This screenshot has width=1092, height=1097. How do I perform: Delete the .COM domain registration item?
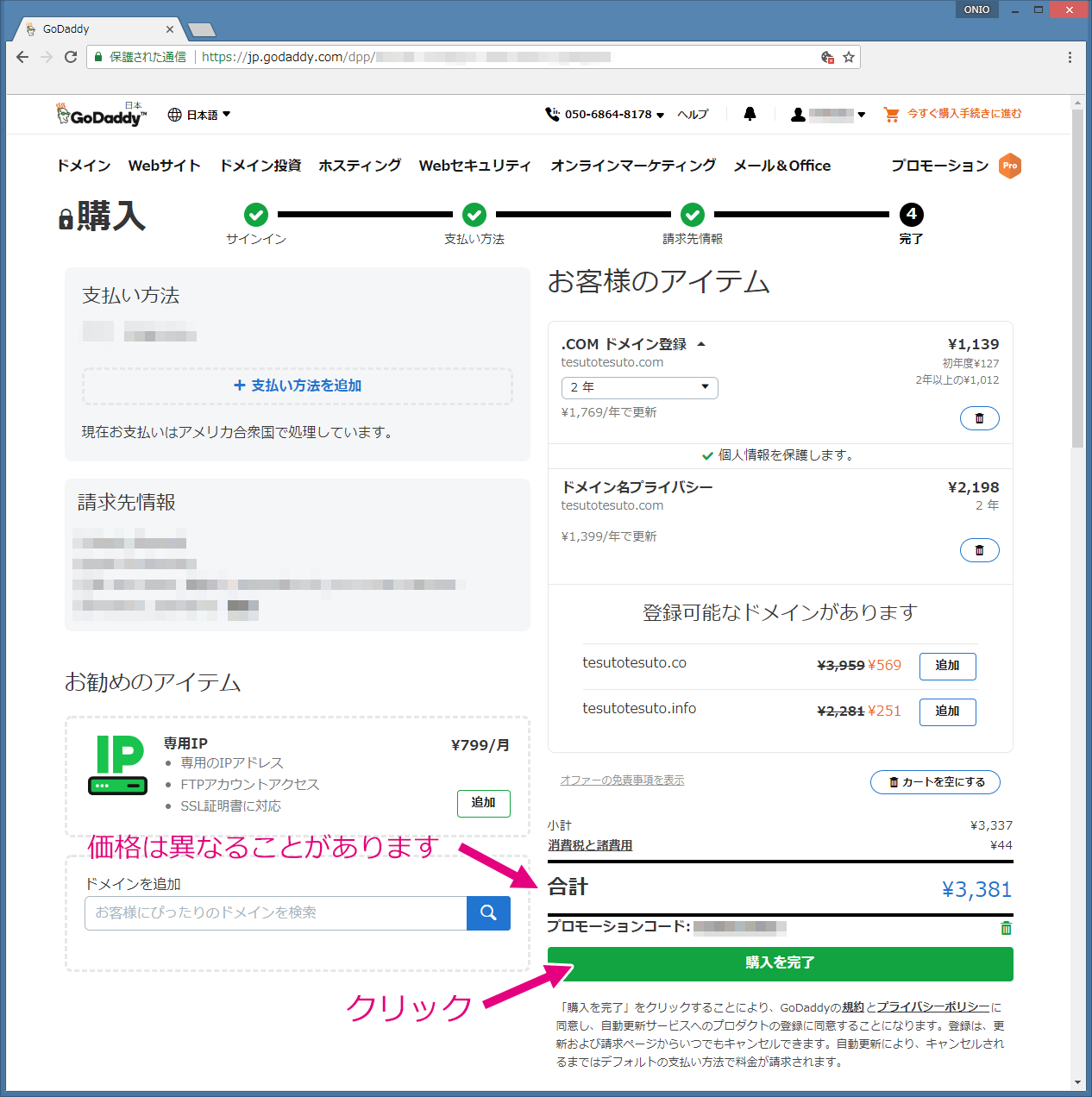[x=979, y=418]
